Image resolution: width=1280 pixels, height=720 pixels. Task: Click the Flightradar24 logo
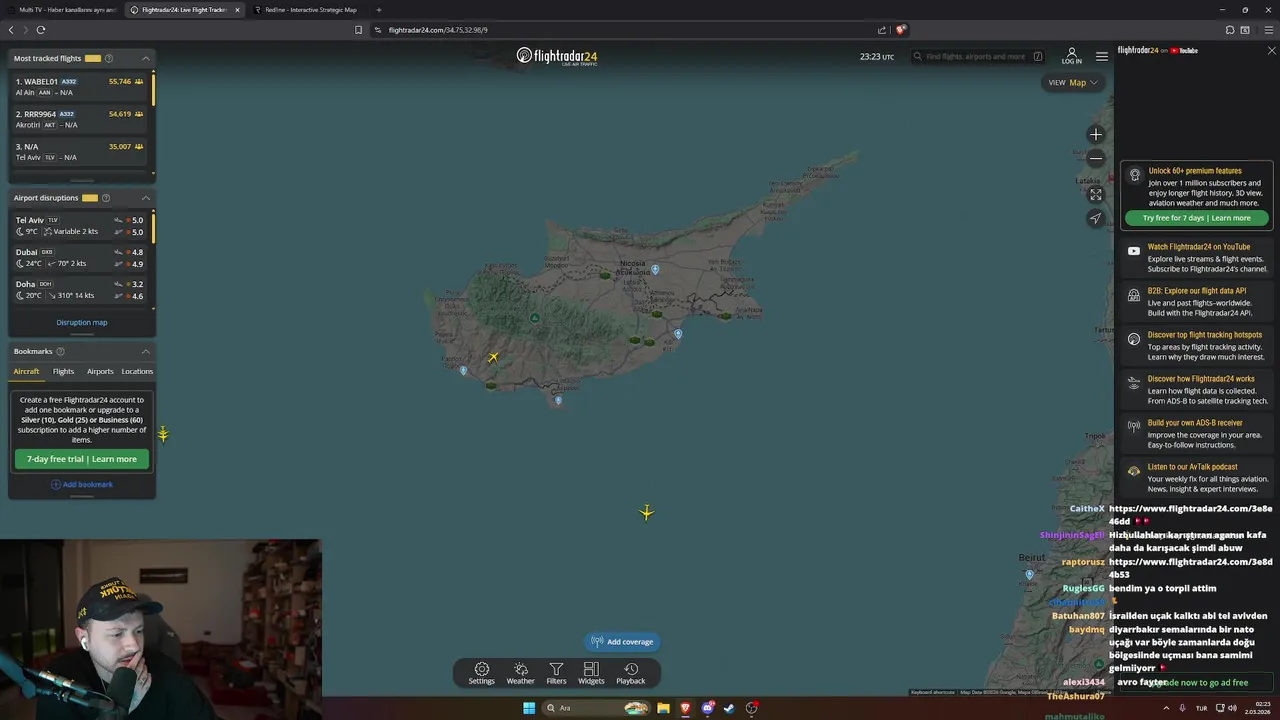coord(557,56)
